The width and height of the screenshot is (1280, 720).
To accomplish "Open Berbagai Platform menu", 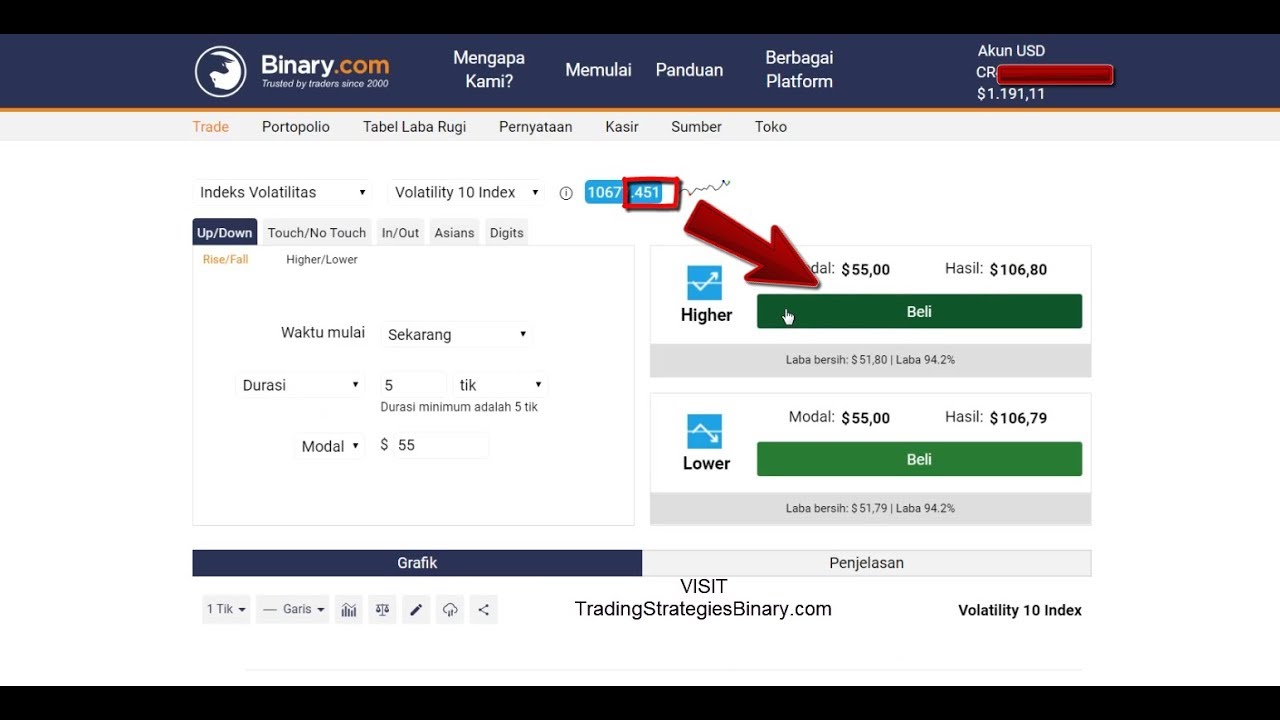I will point(799,70).
